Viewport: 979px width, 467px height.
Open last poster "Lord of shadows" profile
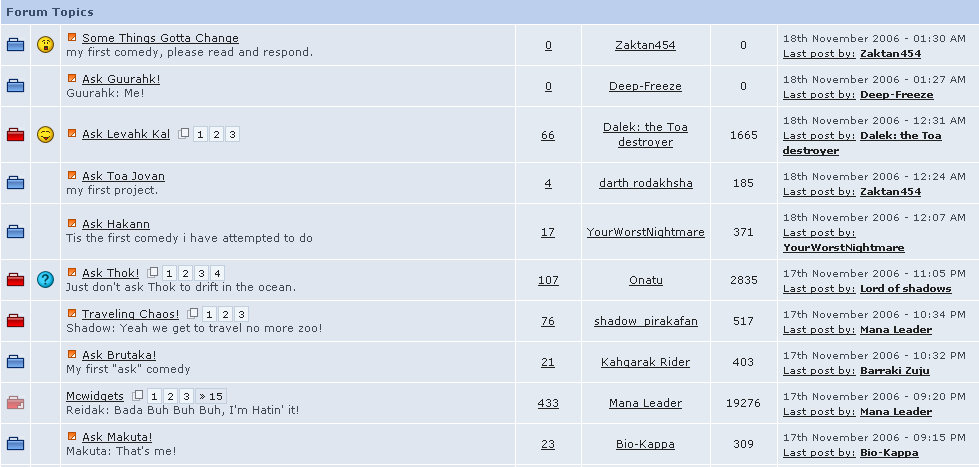(x=905, y=288)
